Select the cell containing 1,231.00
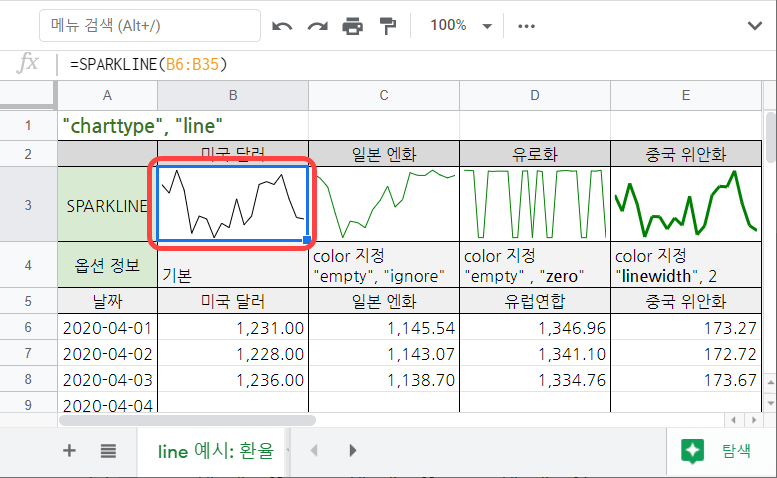Screen dimensions: 777x478 [233, 327]
